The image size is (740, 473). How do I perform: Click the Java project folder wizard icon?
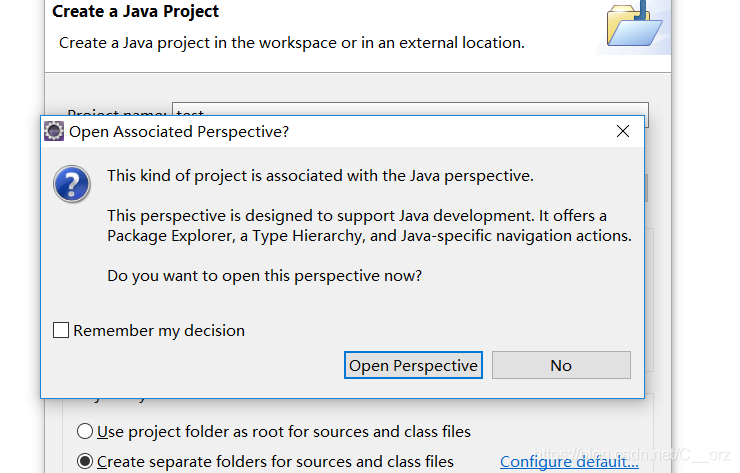pyautogui.click(x=634, y=25)
